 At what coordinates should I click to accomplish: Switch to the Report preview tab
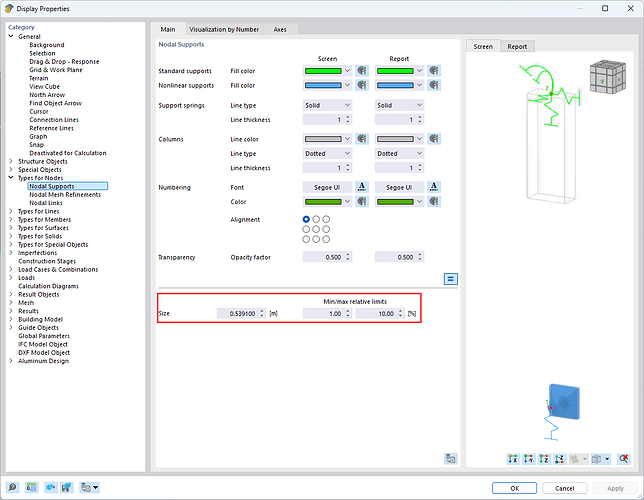point(517,46)
